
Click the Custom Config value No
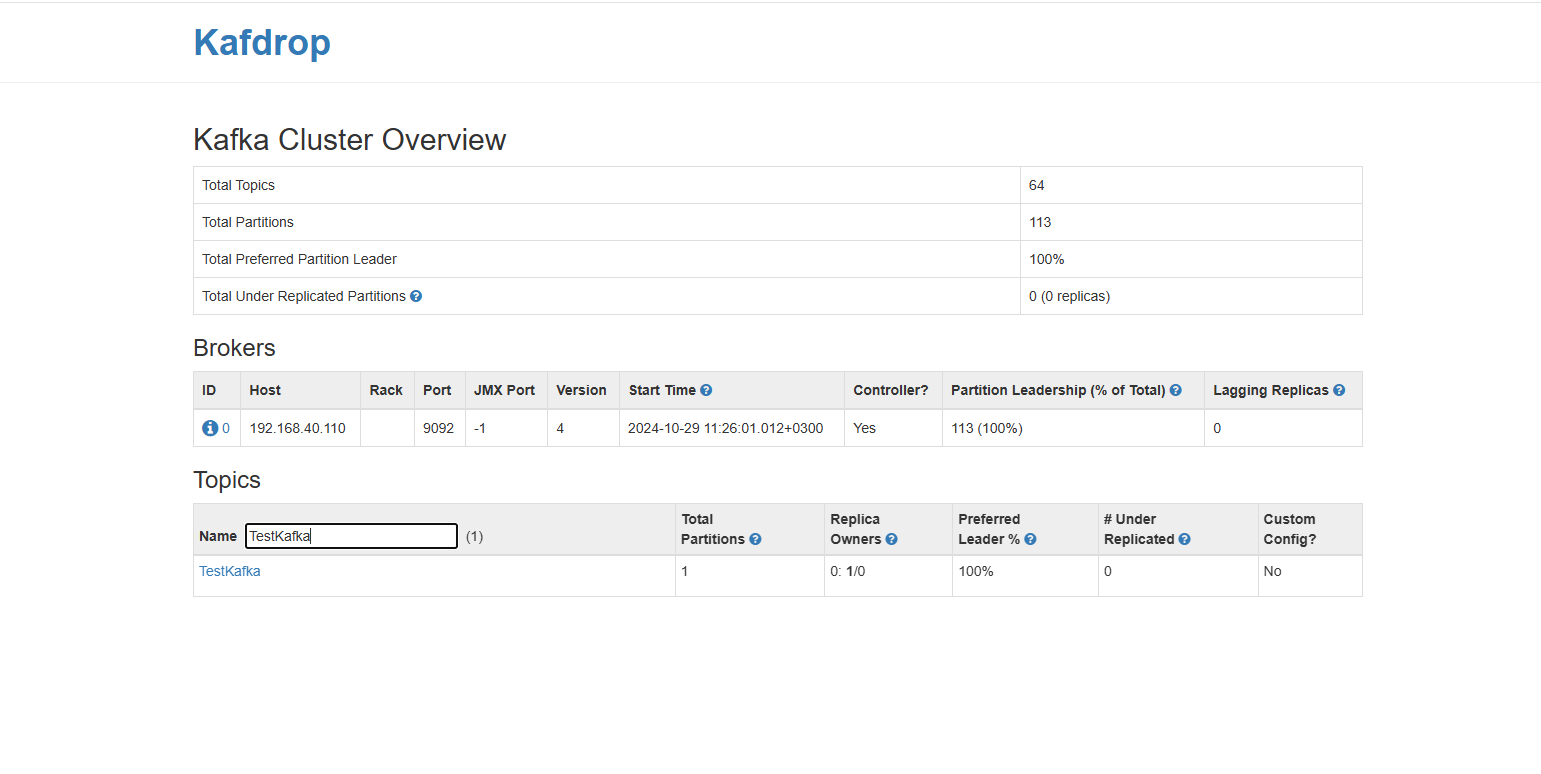pyautogui.click(x=1272, y=571)
